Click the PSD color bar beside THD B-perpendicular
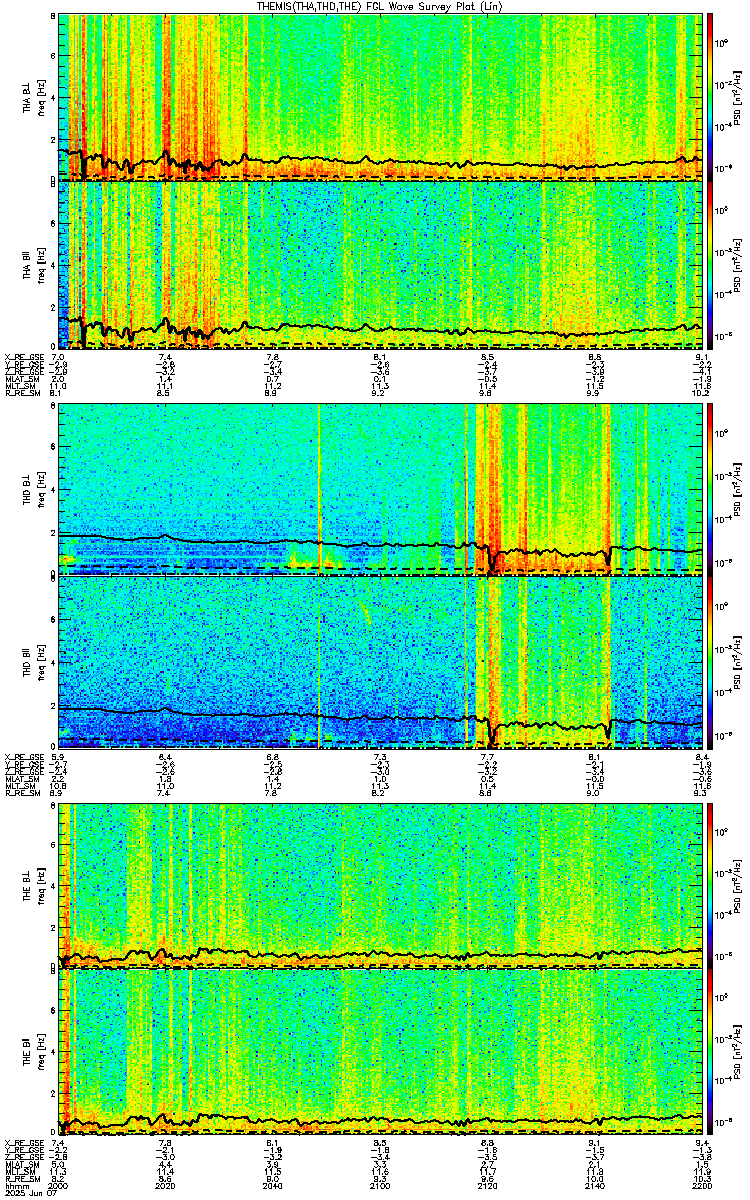 pyautogui.click(x=711, y=489)
